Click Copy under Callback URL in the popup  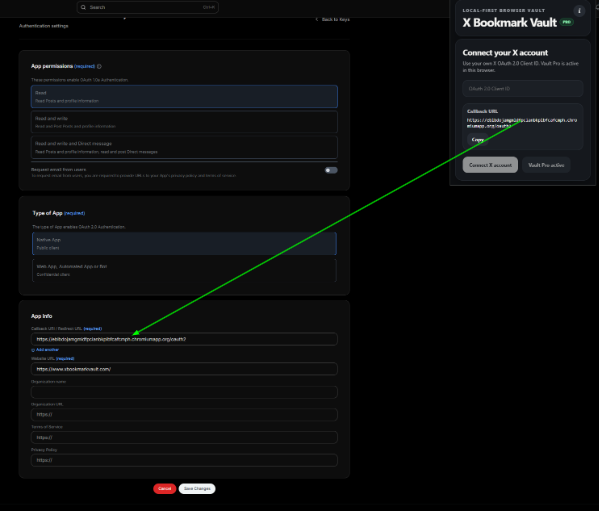(x=478, y=140)
